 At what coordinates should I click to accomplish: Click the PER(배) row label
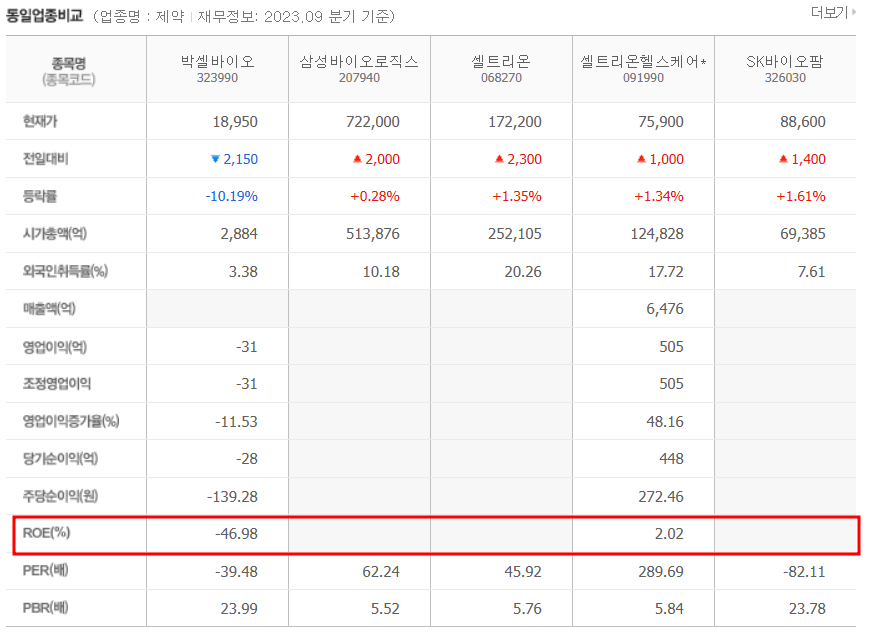click(x=45, y=570)
